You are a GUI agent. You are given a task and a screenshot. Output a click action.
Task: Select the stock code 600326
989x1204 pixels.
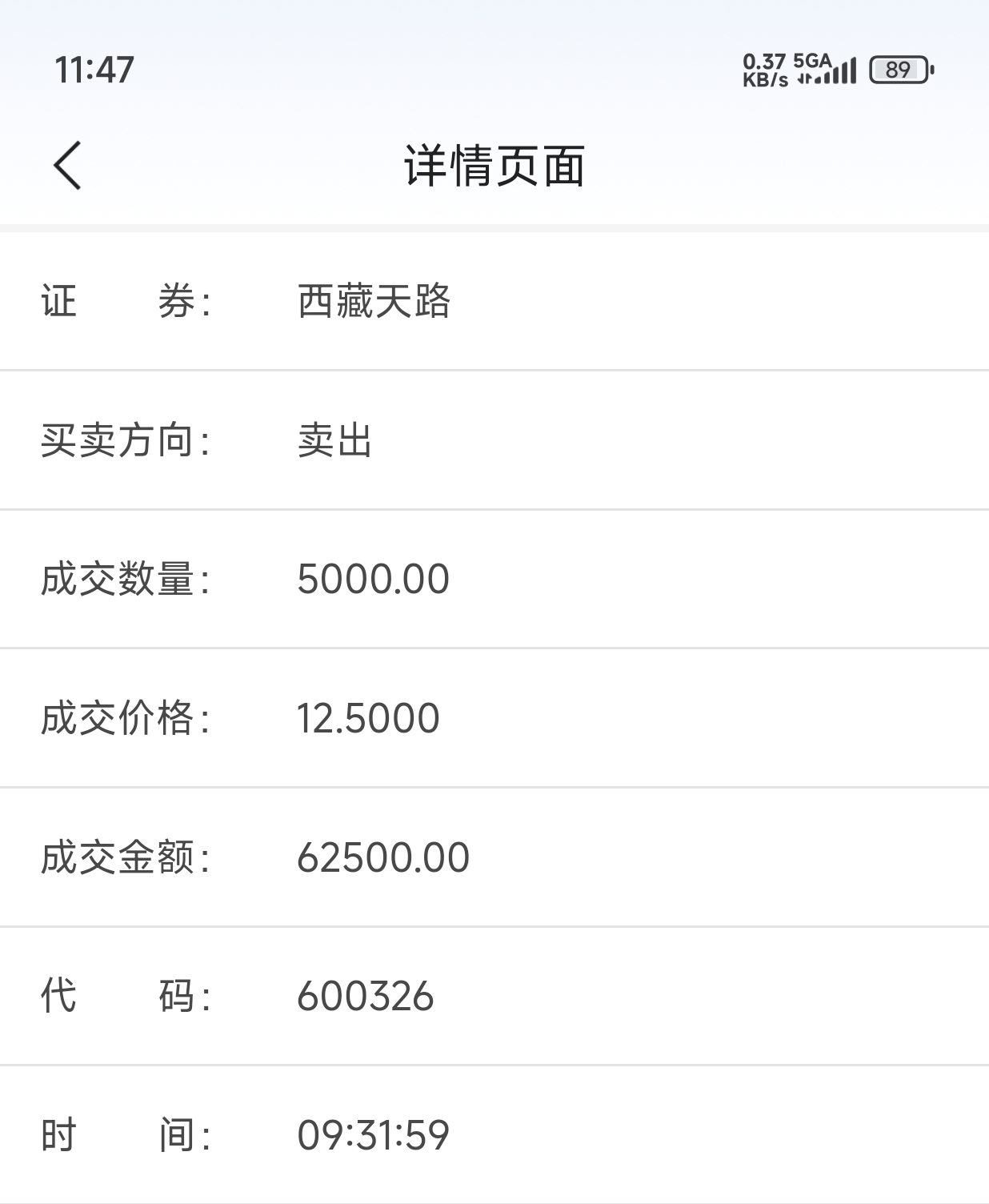[366, 997]
